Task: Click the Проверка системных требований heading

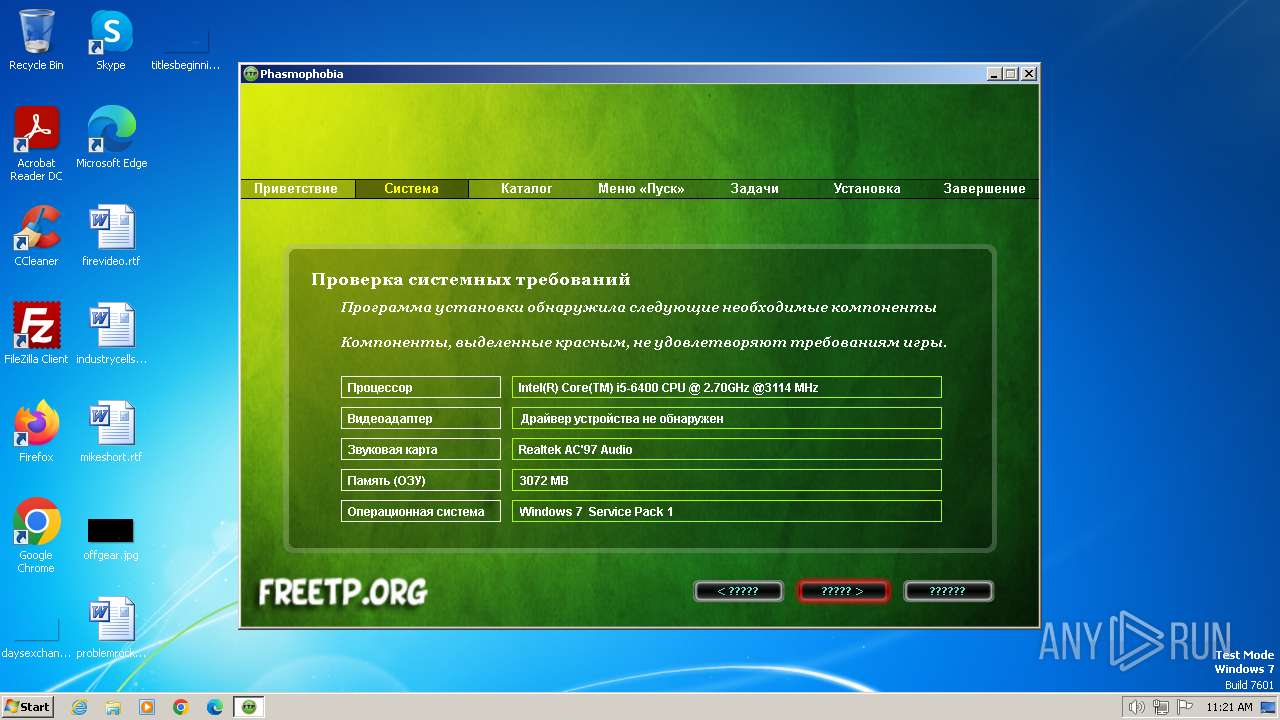Action: 471,280
